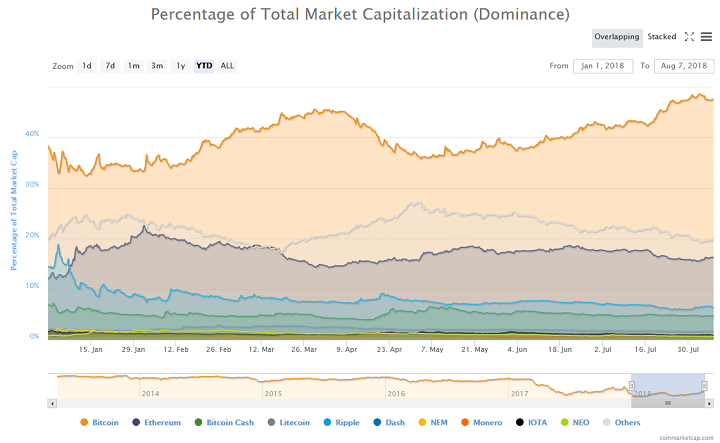Set zoom range to 7d
The height and width of the screenshot is (443, 720).
[x=110, y=66]
